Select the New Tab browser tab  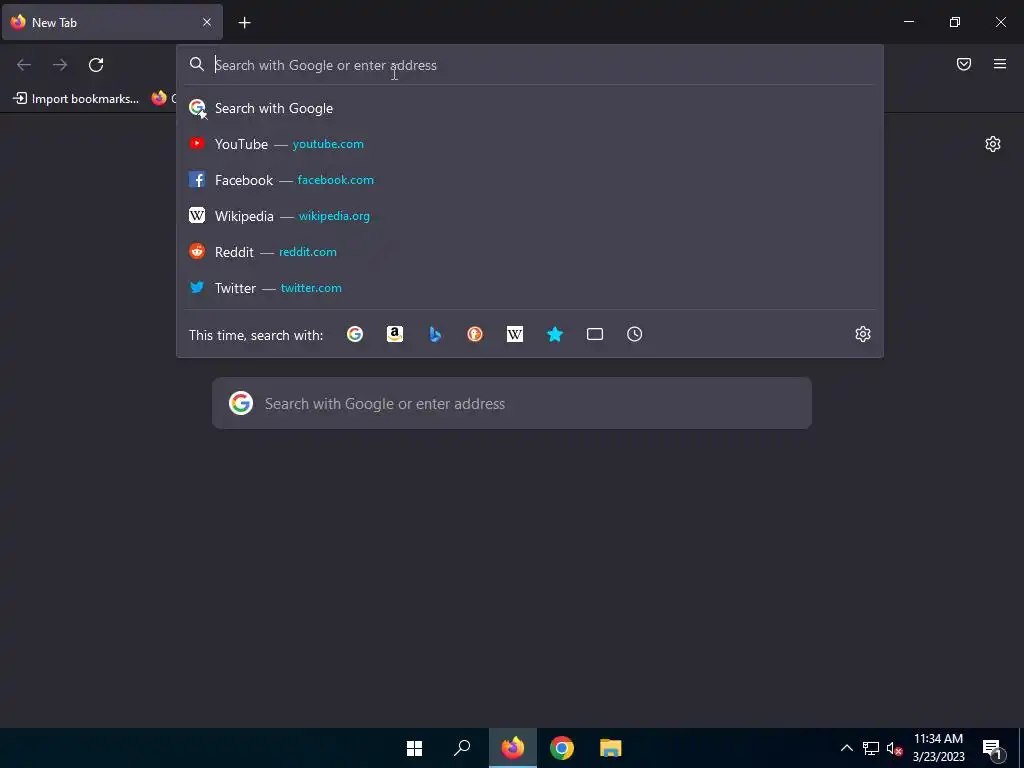tap(112, 22)
